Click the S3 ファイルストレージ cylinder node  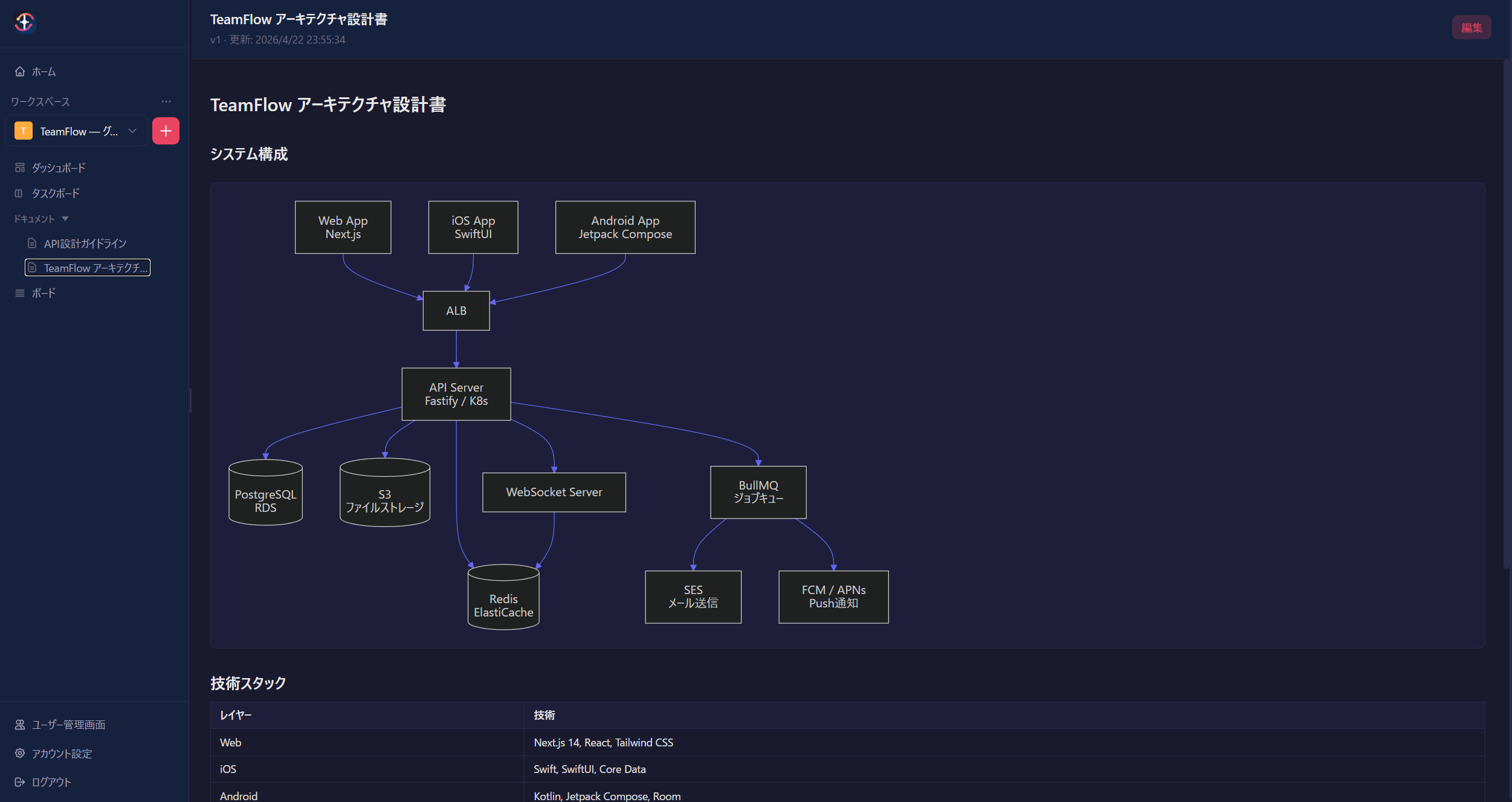pos(385,493)
